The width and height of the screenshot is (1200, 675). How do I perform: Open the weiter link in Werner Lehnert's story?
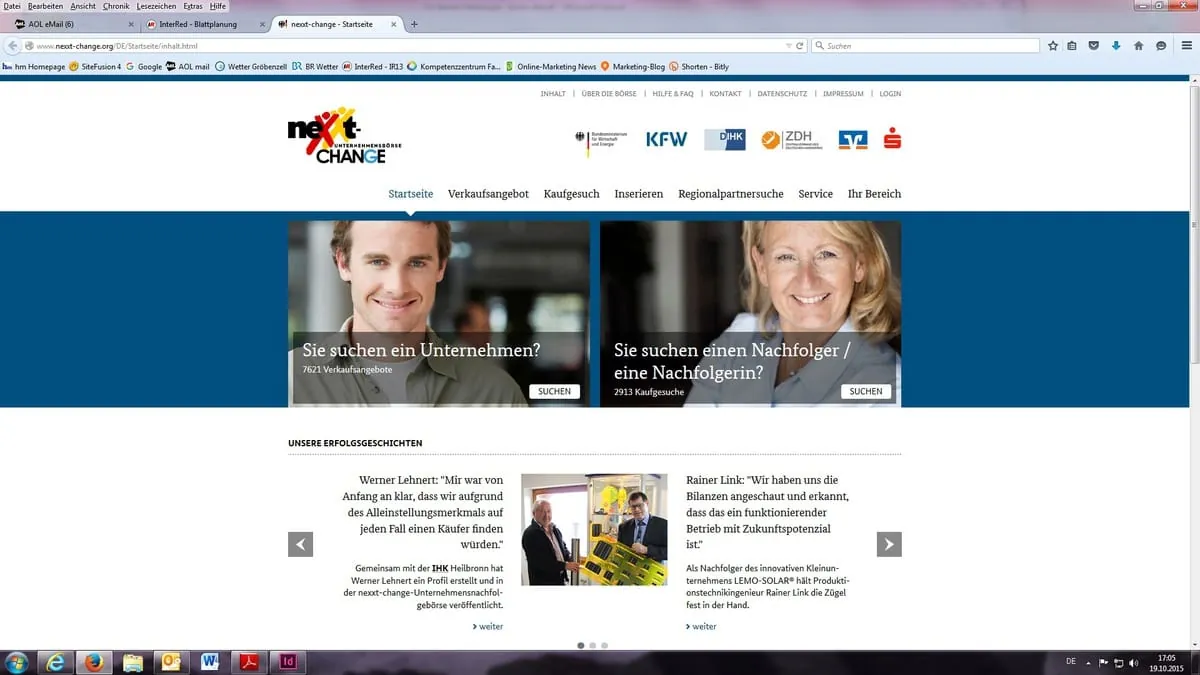click(488, 626)
